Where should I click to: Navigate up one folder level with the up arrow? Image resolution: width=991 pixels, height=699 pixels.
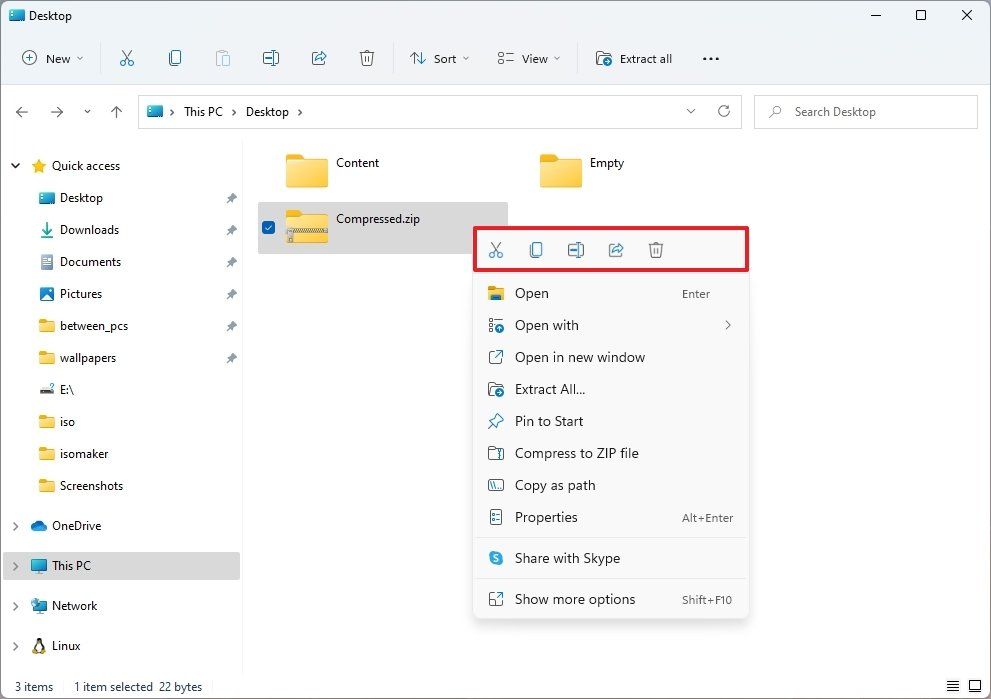tap(116, 111)
